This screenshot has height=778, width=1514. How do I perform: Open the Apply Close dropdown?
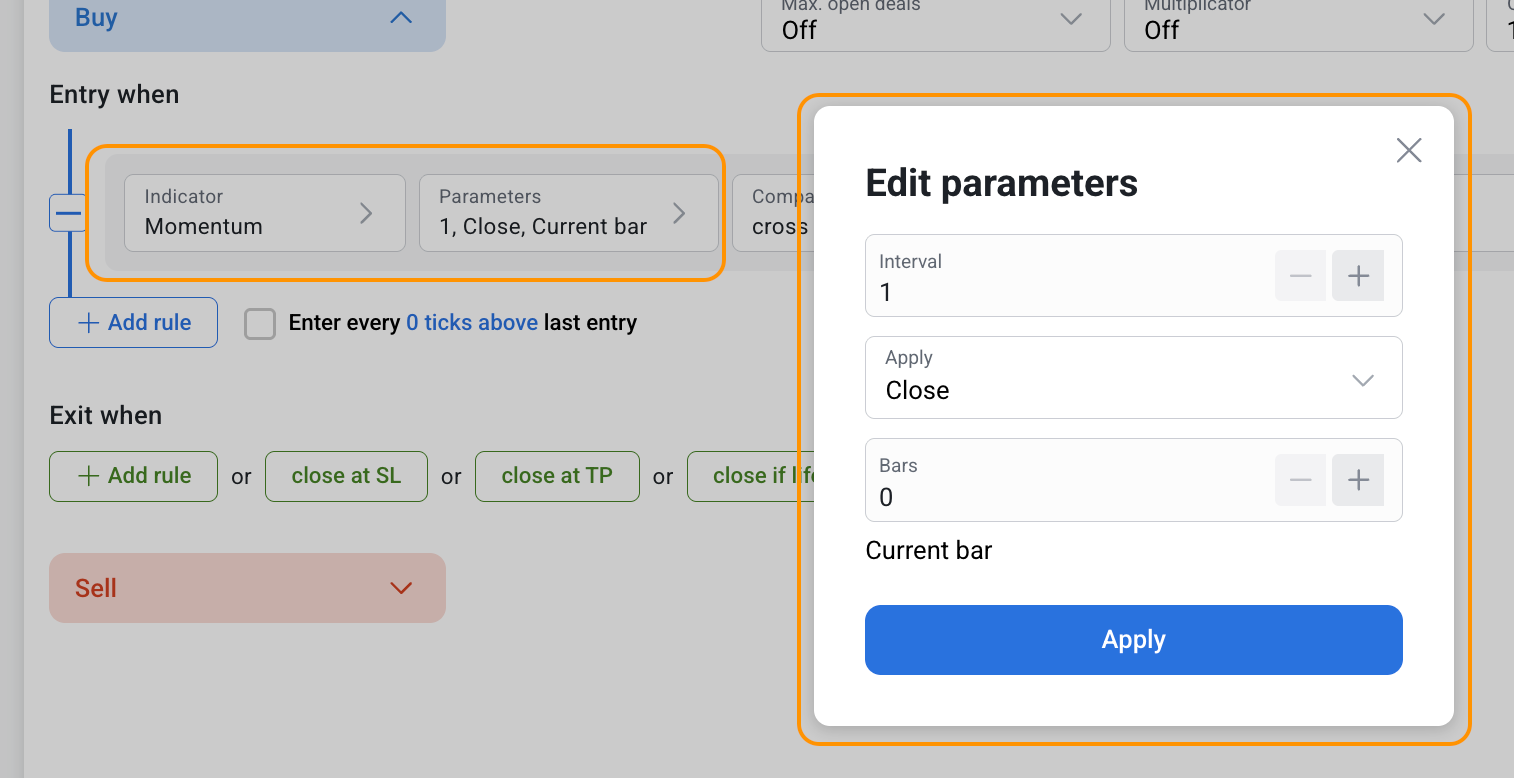[x=1133, y=378]
